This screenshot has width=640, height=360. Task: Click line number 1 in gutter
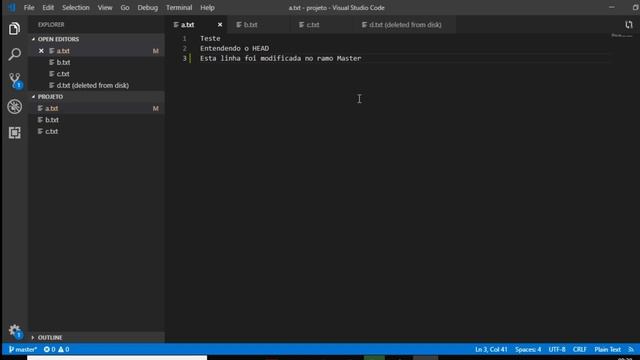coord(184,38)
